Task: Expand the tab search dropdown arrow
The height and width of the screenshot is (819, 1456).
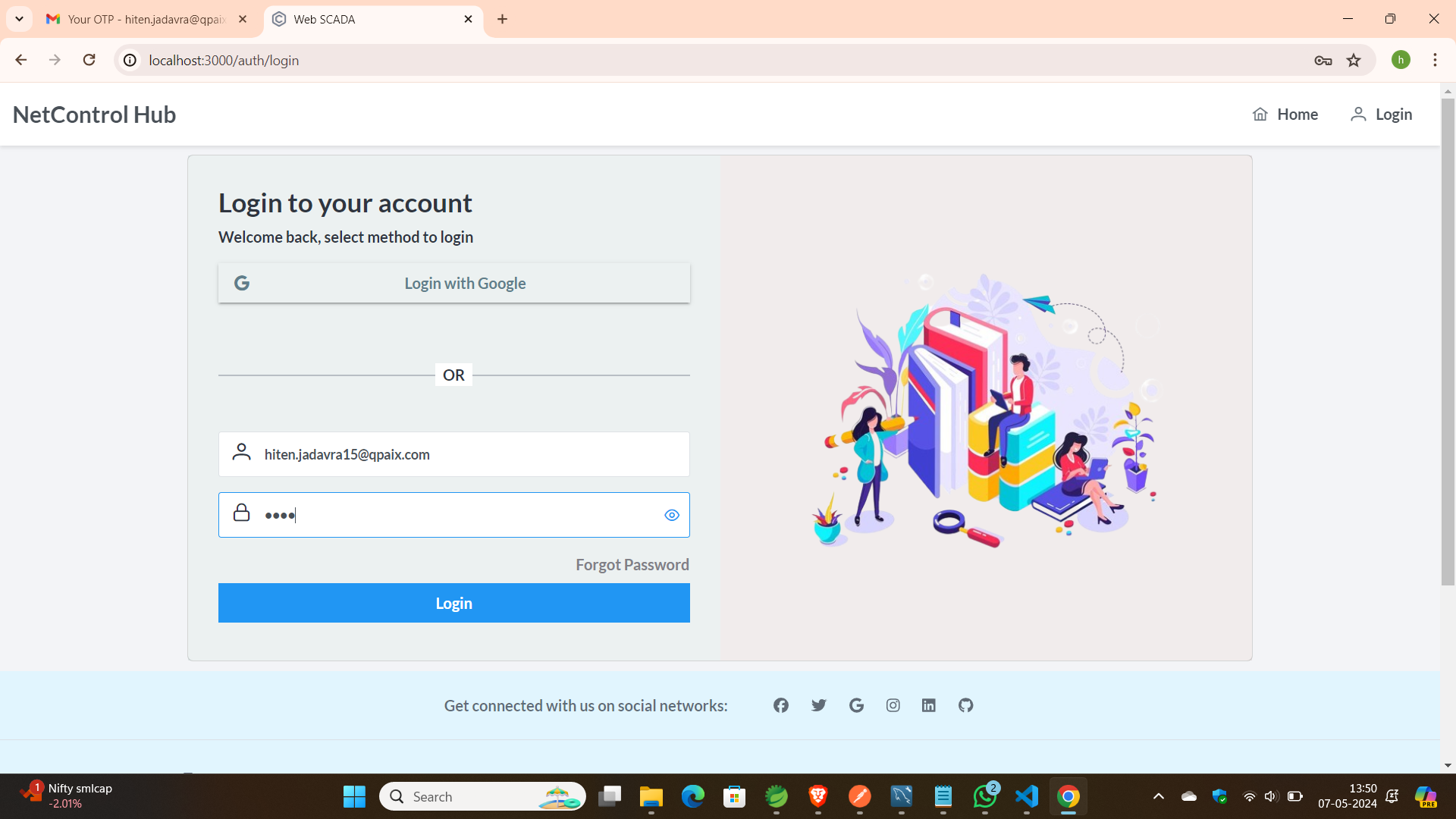Action: [x=19, y=19]
